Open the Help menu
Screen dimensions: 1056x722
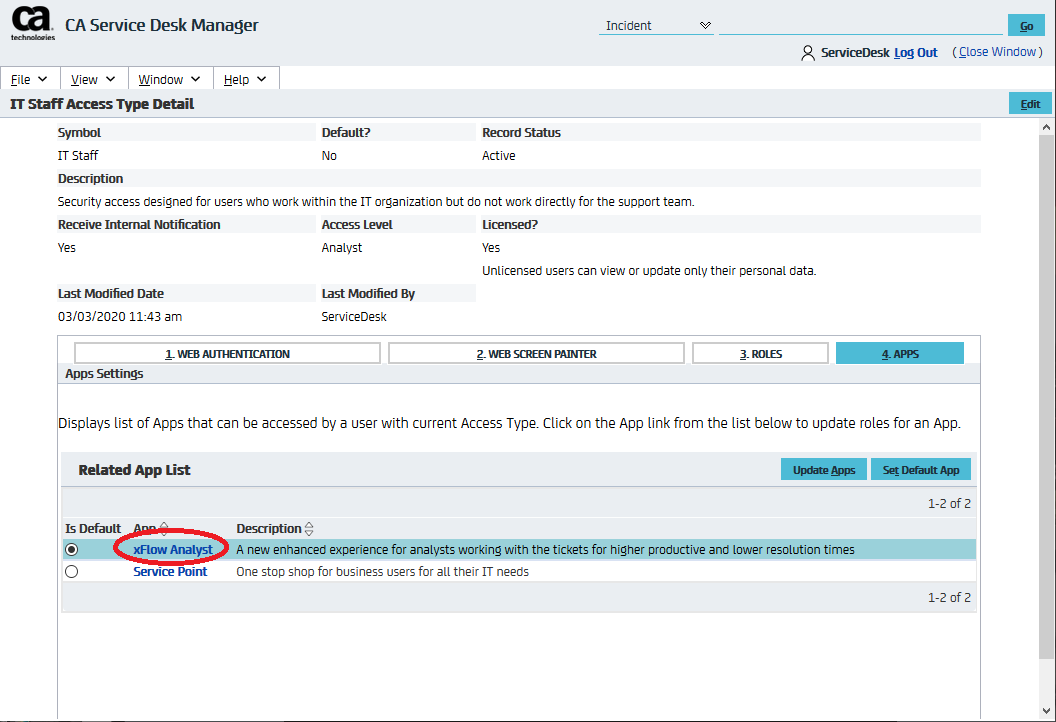(245, 80)
